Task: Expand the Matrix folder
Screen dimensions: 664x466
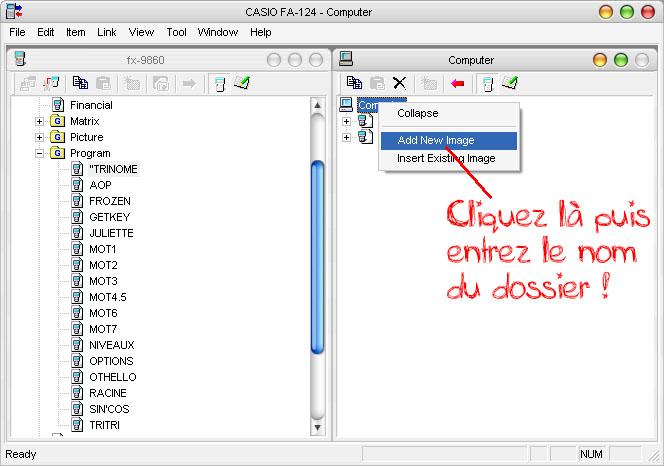Action: pos(40,121)
